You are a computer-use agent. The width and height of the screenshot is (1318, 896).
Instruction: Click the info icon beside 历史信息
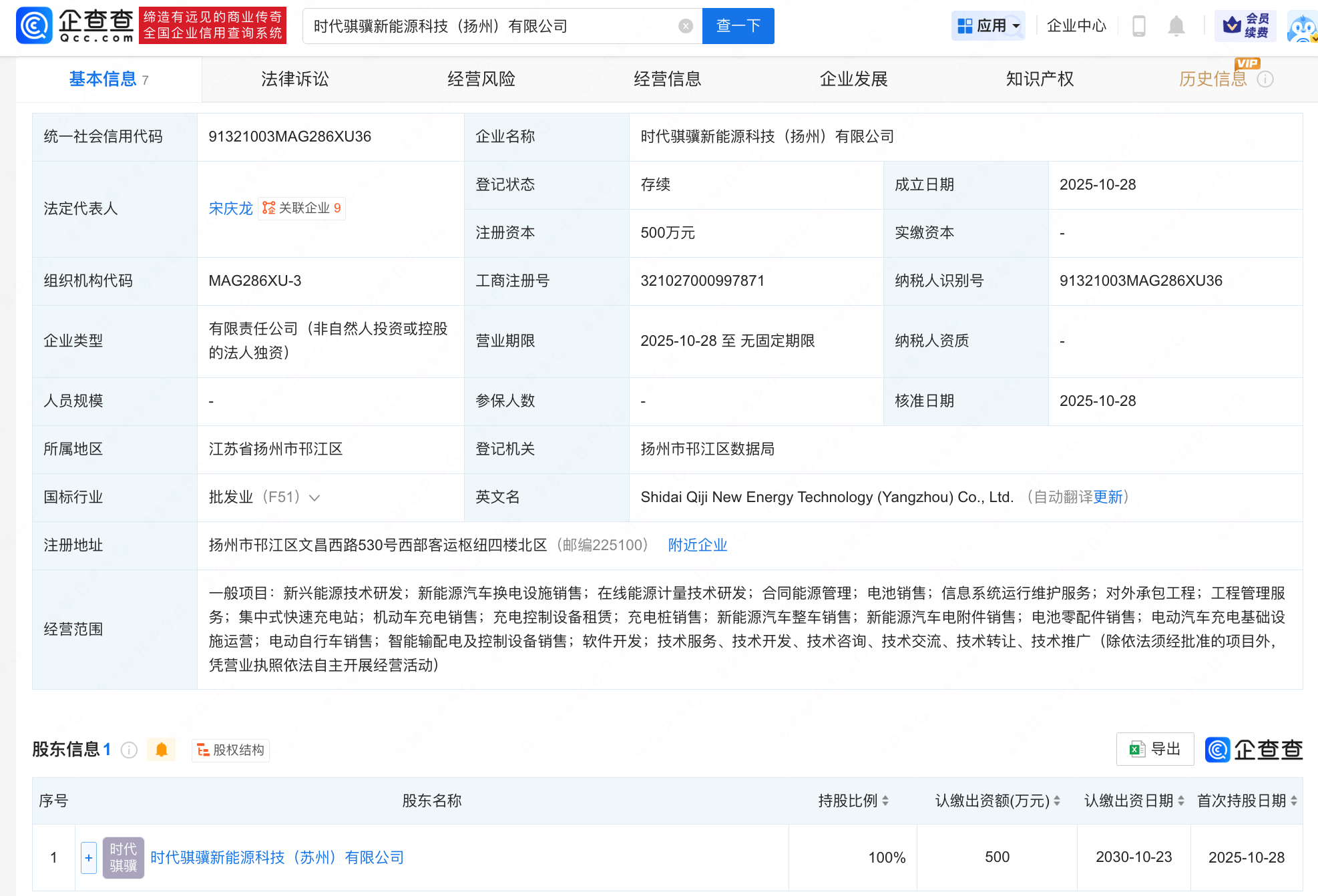point(1266,79)
